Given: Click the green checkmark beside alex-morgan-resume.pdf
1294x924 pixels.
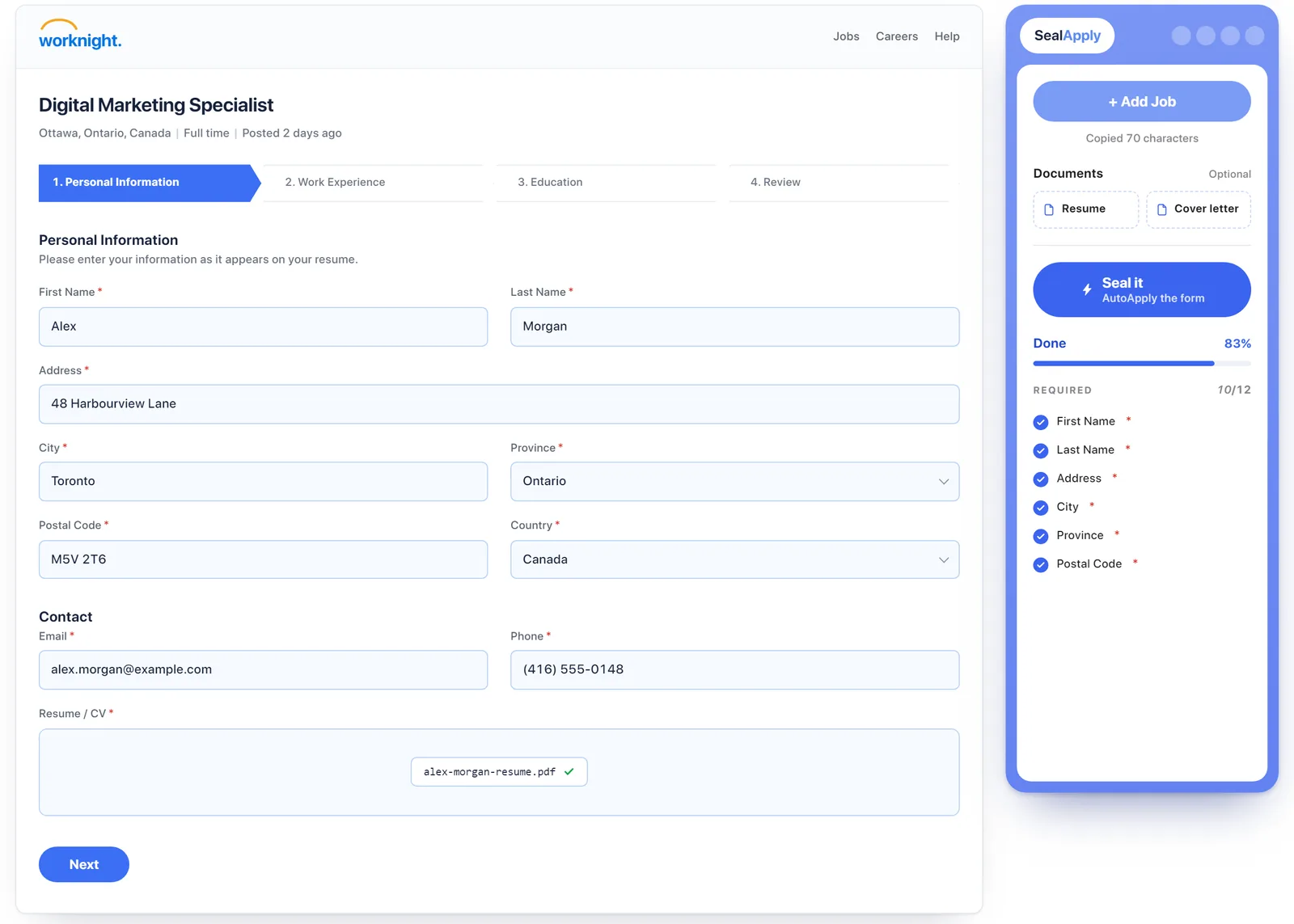Looking at the screenshot, I should 569,771.
